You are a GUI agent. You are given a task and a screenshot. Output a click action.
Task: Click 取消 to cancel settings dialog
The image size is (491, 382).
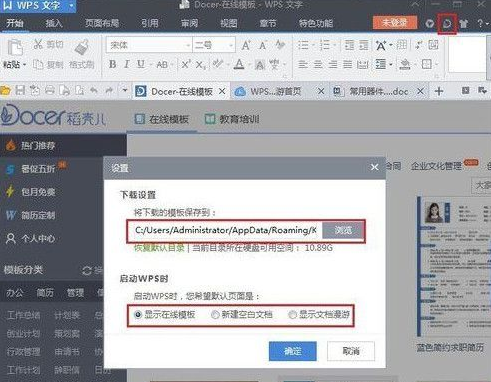click(x=351, y=351)
